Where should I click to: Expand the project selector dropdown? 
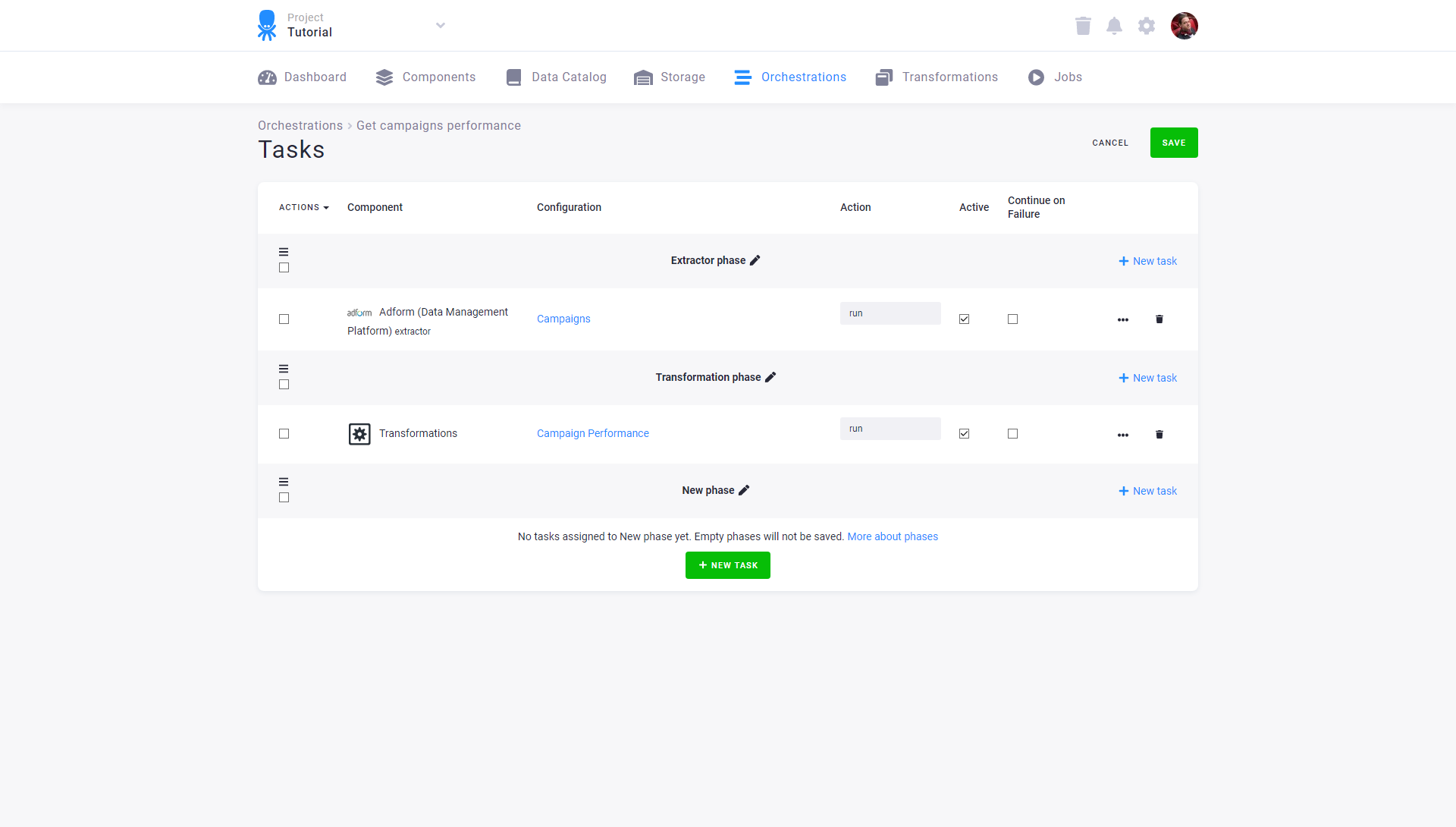pos(441,25)
